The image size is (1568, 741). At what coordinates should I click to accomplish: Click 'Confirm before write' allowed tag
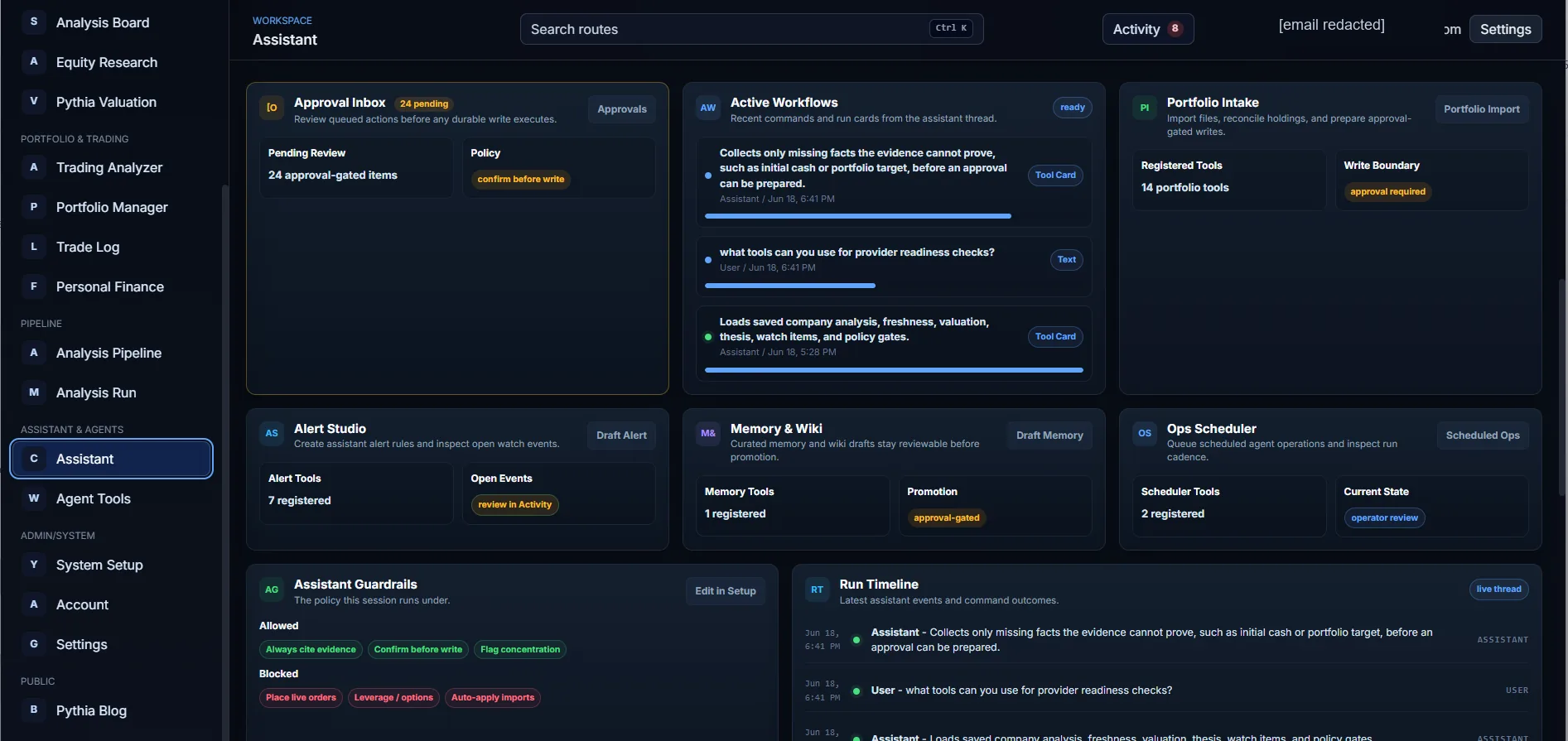point(418,650)
